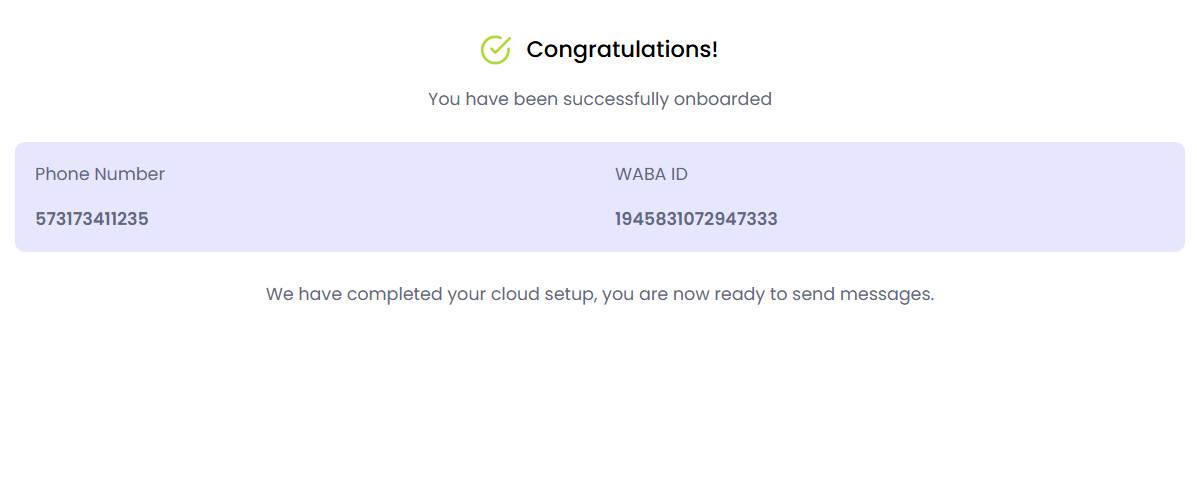The image size is (1197, 490).
Task: Click the WABA ID label
Action: [x=651, y=174]
